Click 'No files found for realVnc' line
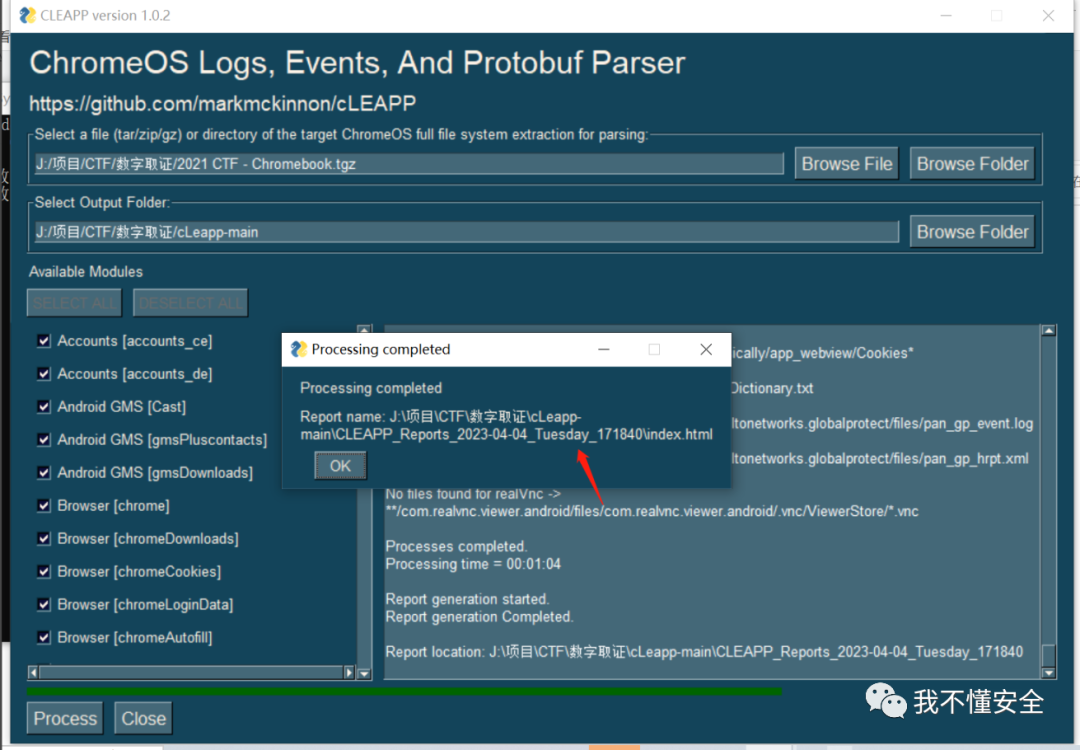The height and width of the screenshot is (750, 1080). point(473,494)
